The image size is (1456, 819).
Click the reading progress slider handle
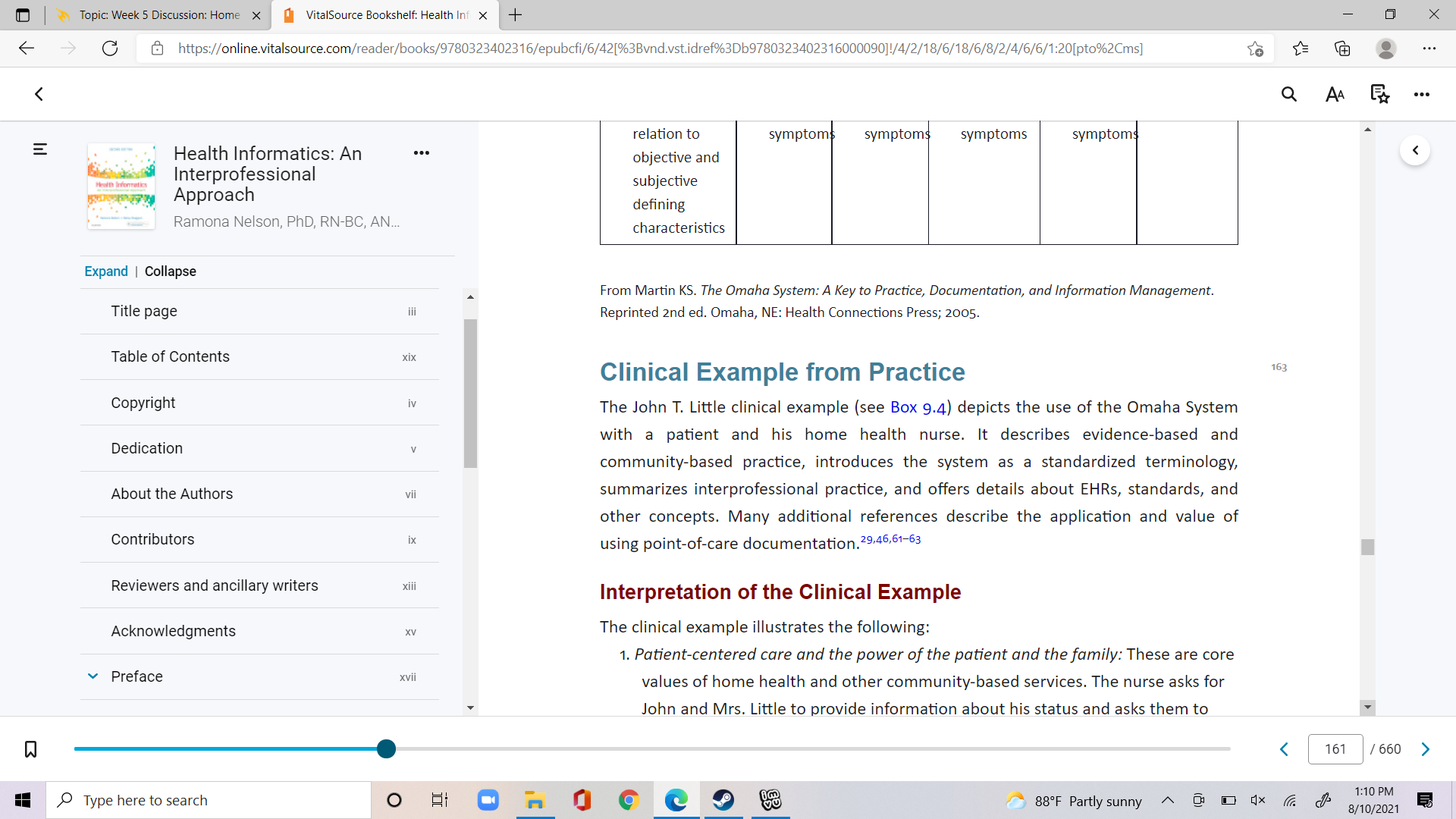[x=386, y=749]
